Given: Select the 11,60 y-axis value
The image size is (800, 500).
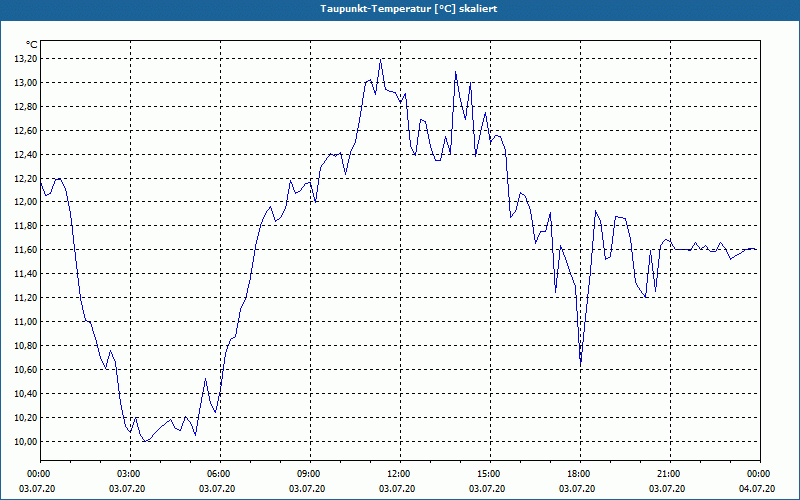Looking at the screenshot, I should click(x=26, y=250).
